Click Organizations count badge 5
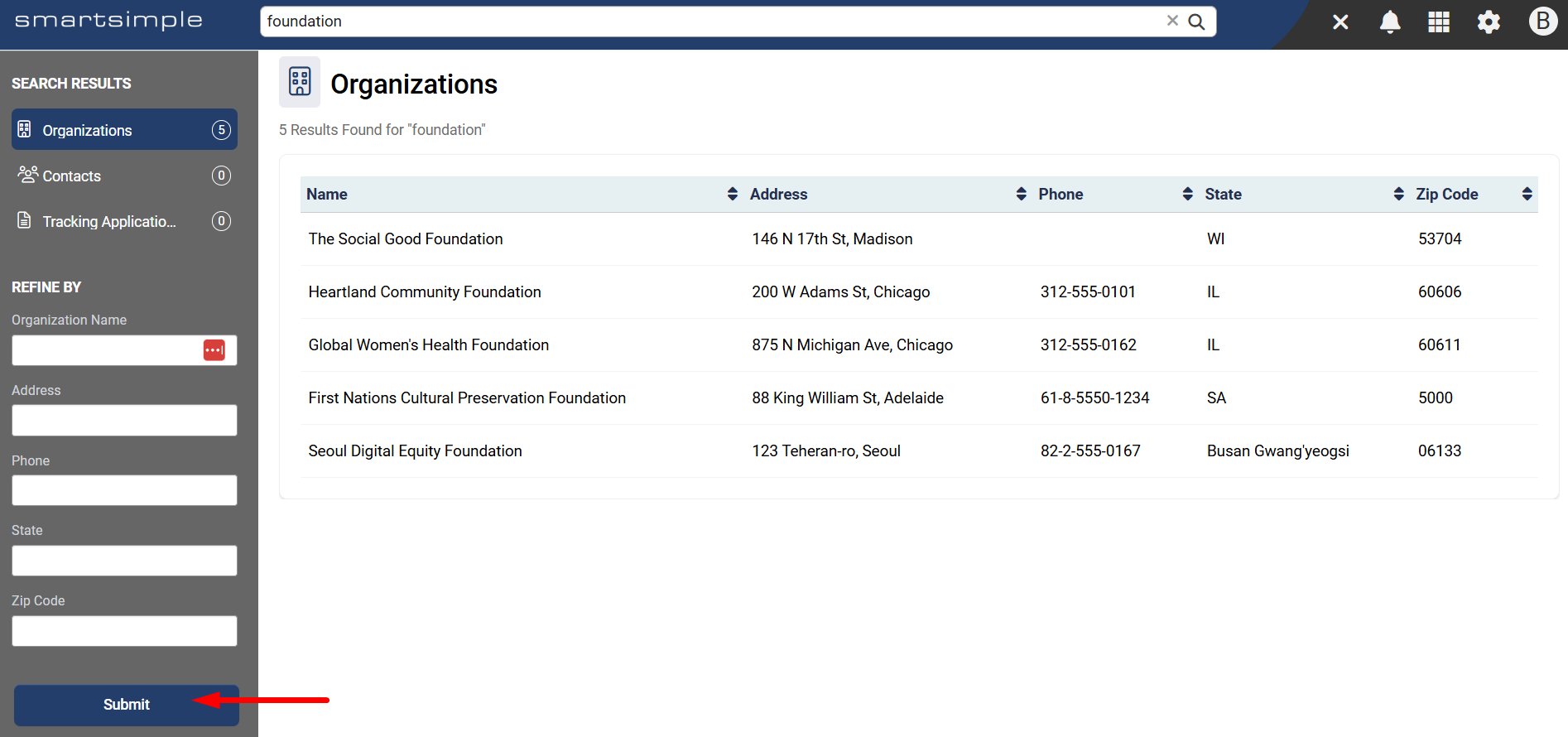 [221, 130]
